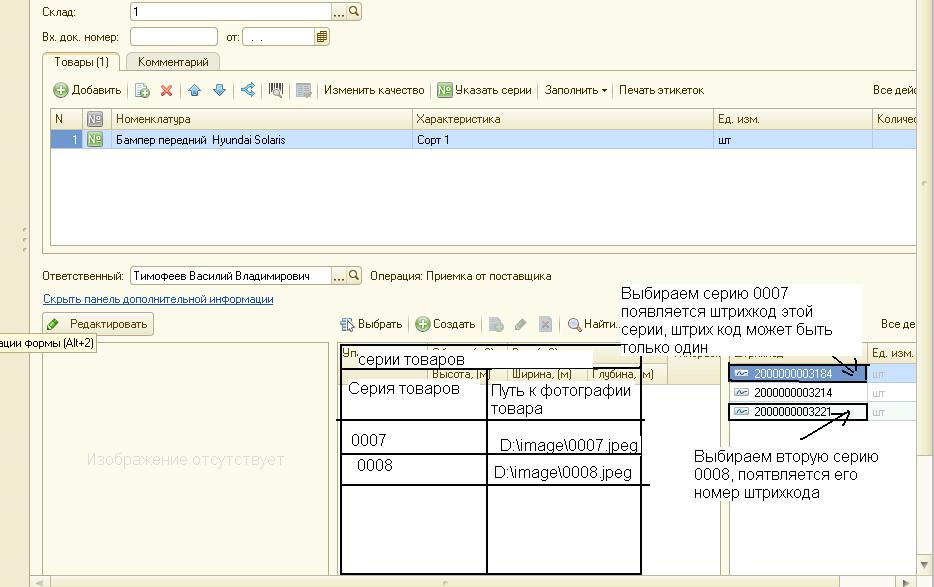Select barcode row 2000000003214
934x587 pixels.
(x=792, y=393)
